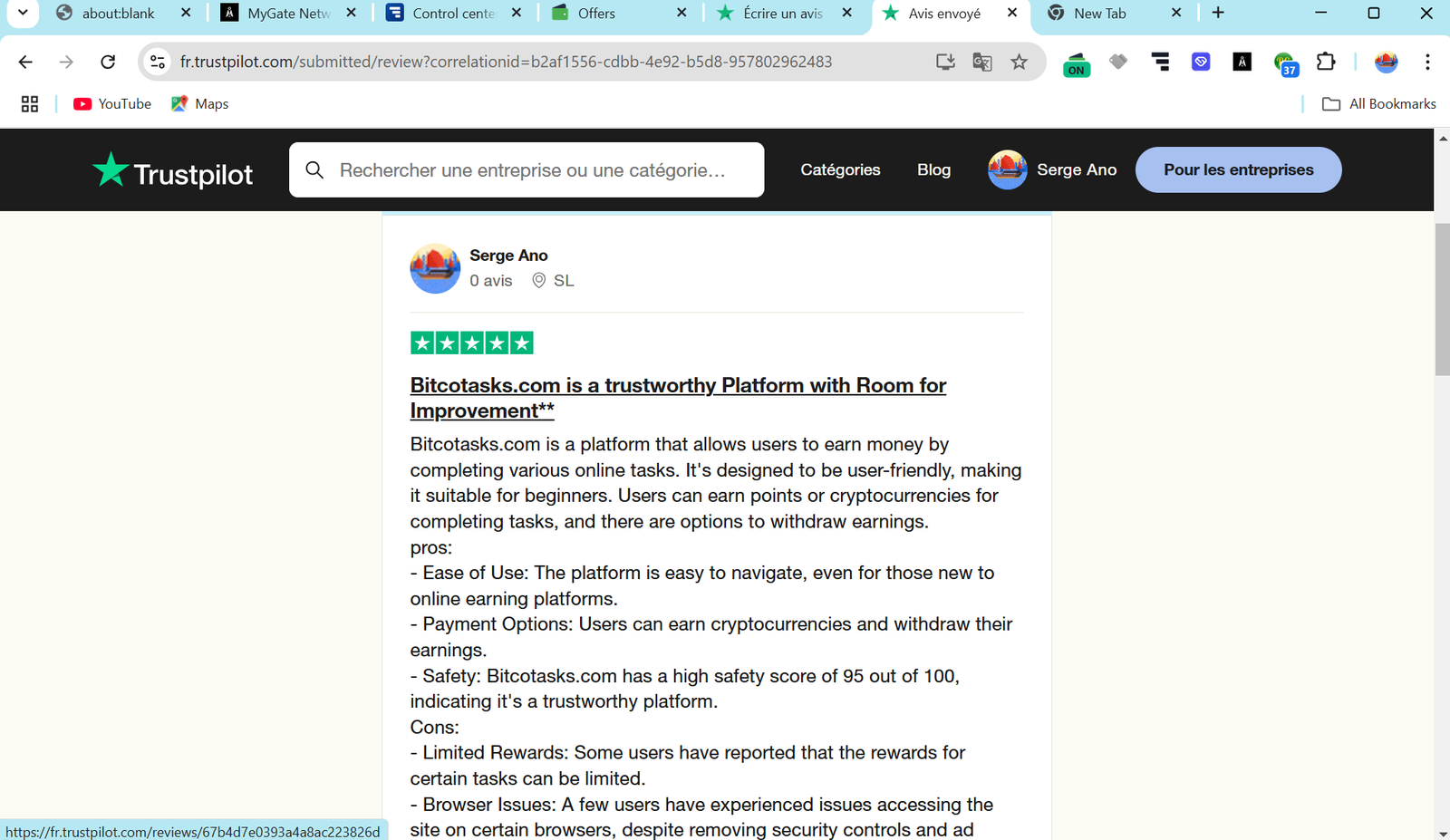Open the YouTube bookmark
This screenshot has height=840, width=1450.
coord(112,104)
